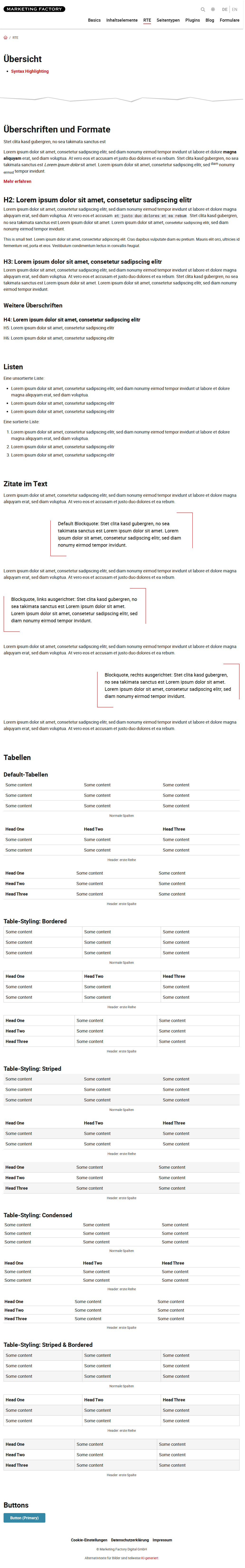This screenshot has width=245, height=1568.
Task: Open Cookie-Einstellungen in the footer
Action: (89, 1539)
